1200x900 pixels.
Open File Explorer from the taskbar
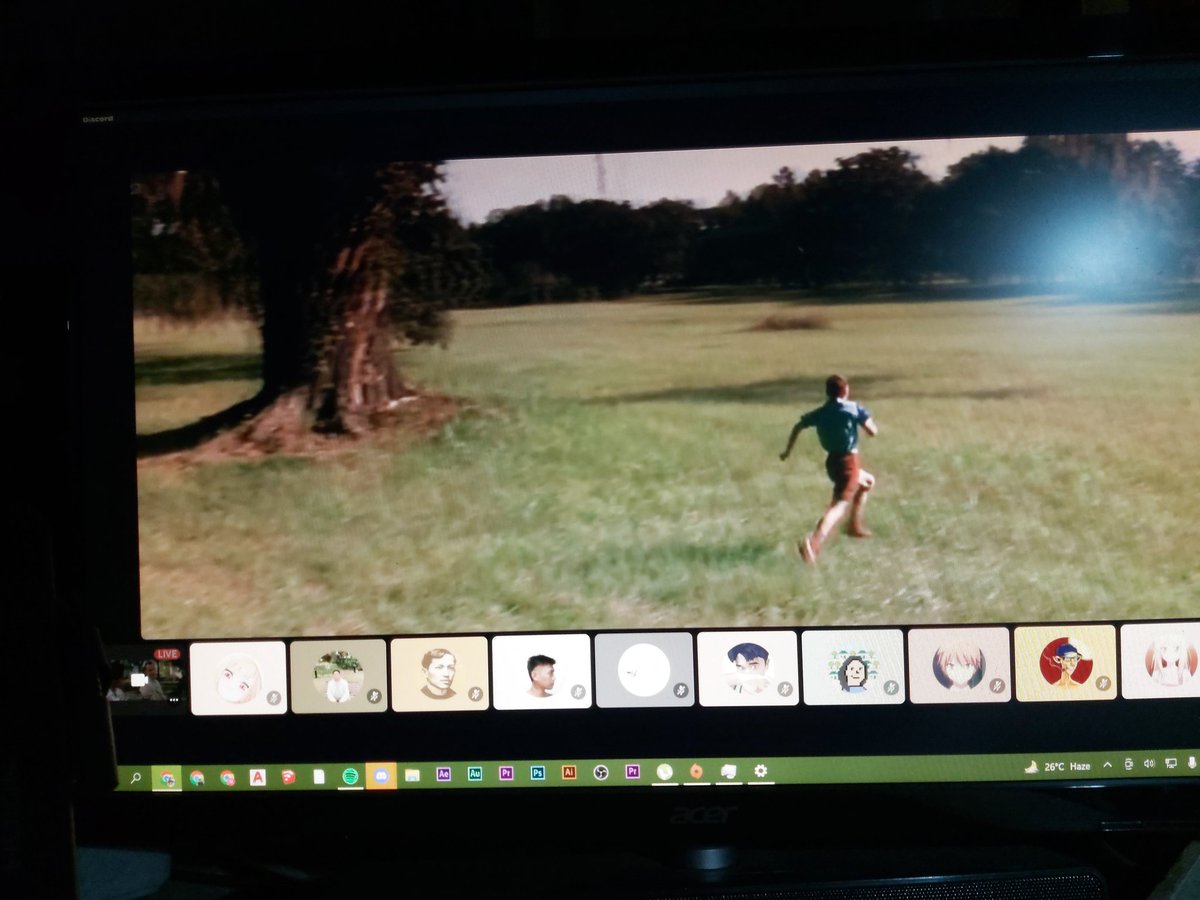[x=412, y=775]
